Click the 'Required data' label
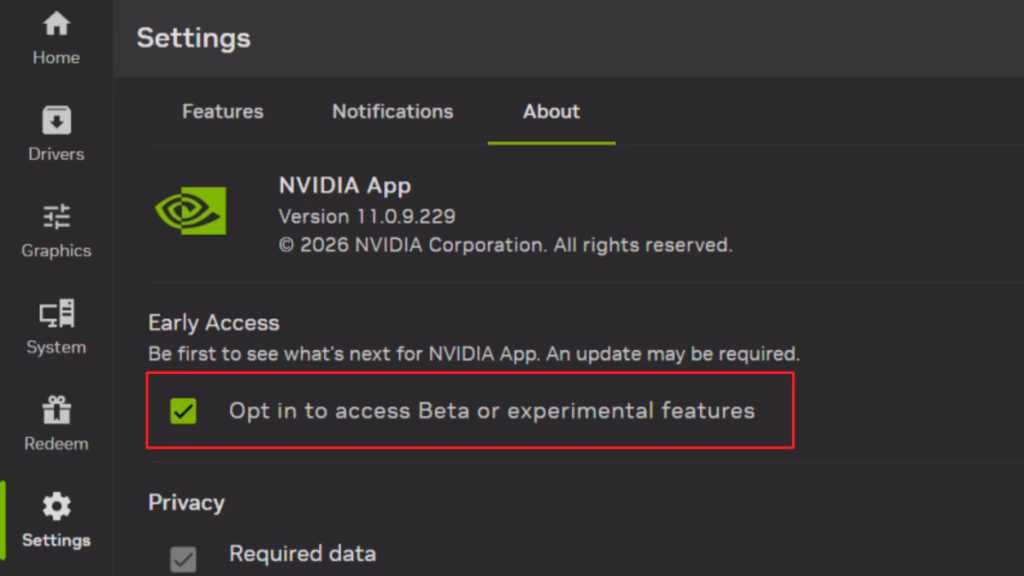This screenshot has width=1024, height=576. coord(302,554)
